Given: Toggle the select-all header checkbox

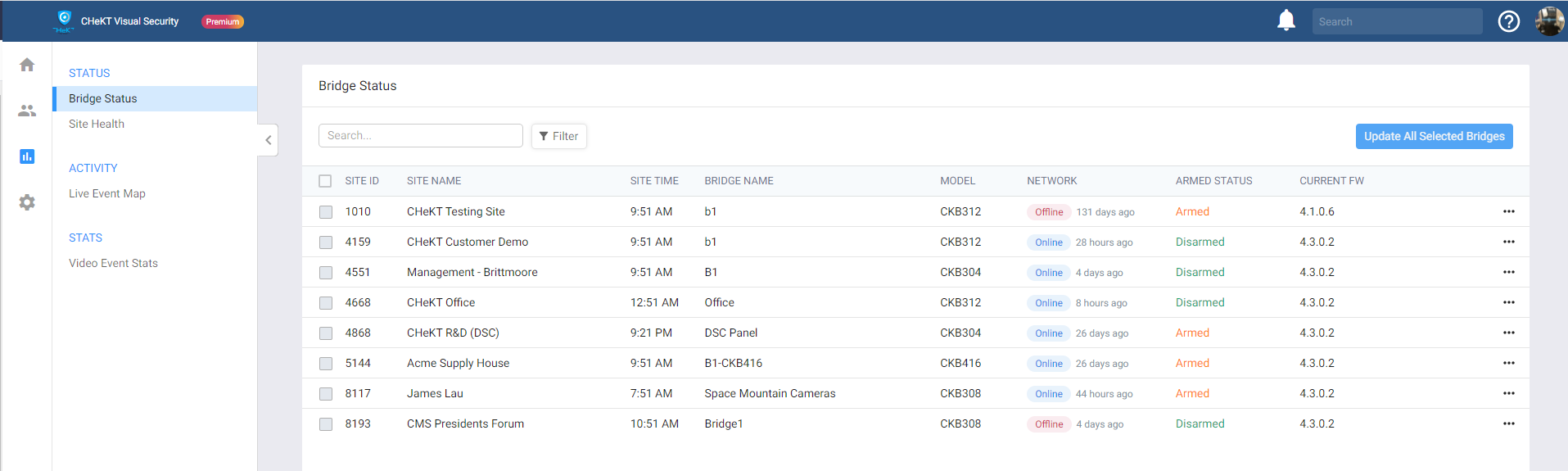Looking at the screenshot, I should 325,181.
